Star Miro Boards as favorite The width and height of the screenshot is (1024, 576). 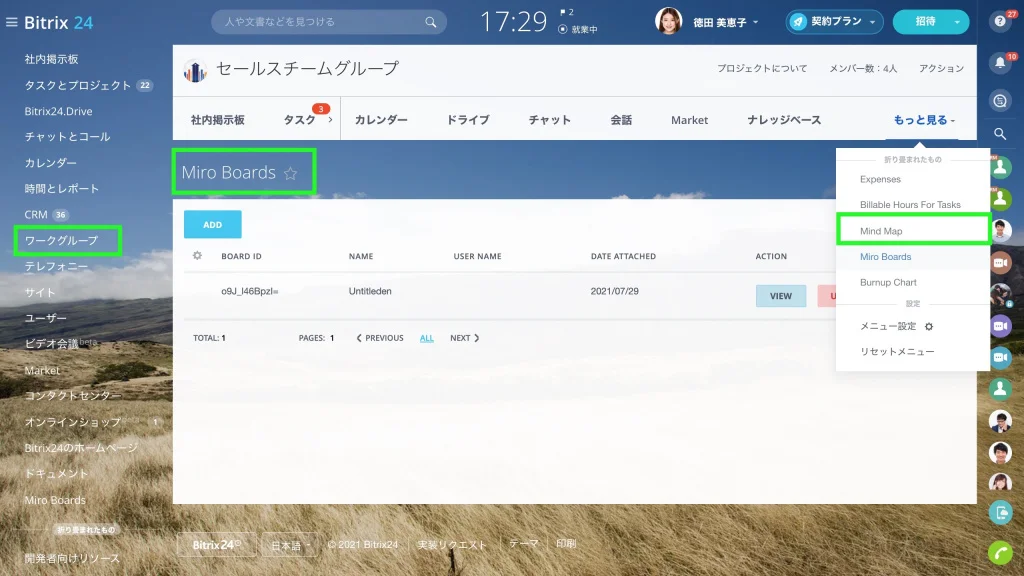291,173
